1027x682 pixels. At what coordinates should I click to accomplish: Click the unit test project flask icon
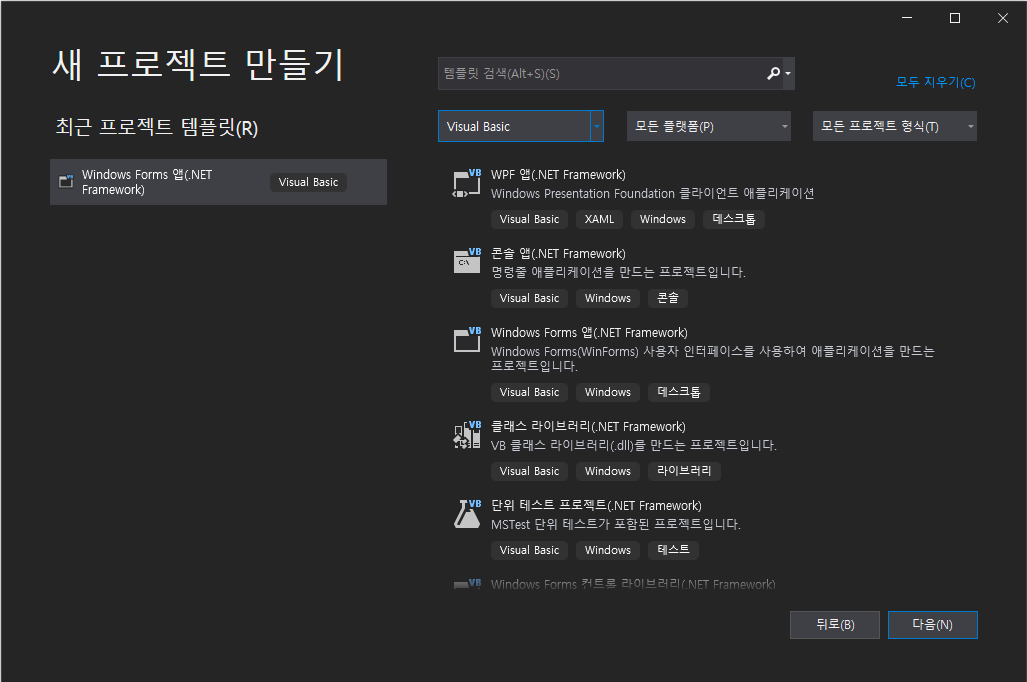[467, 514]
